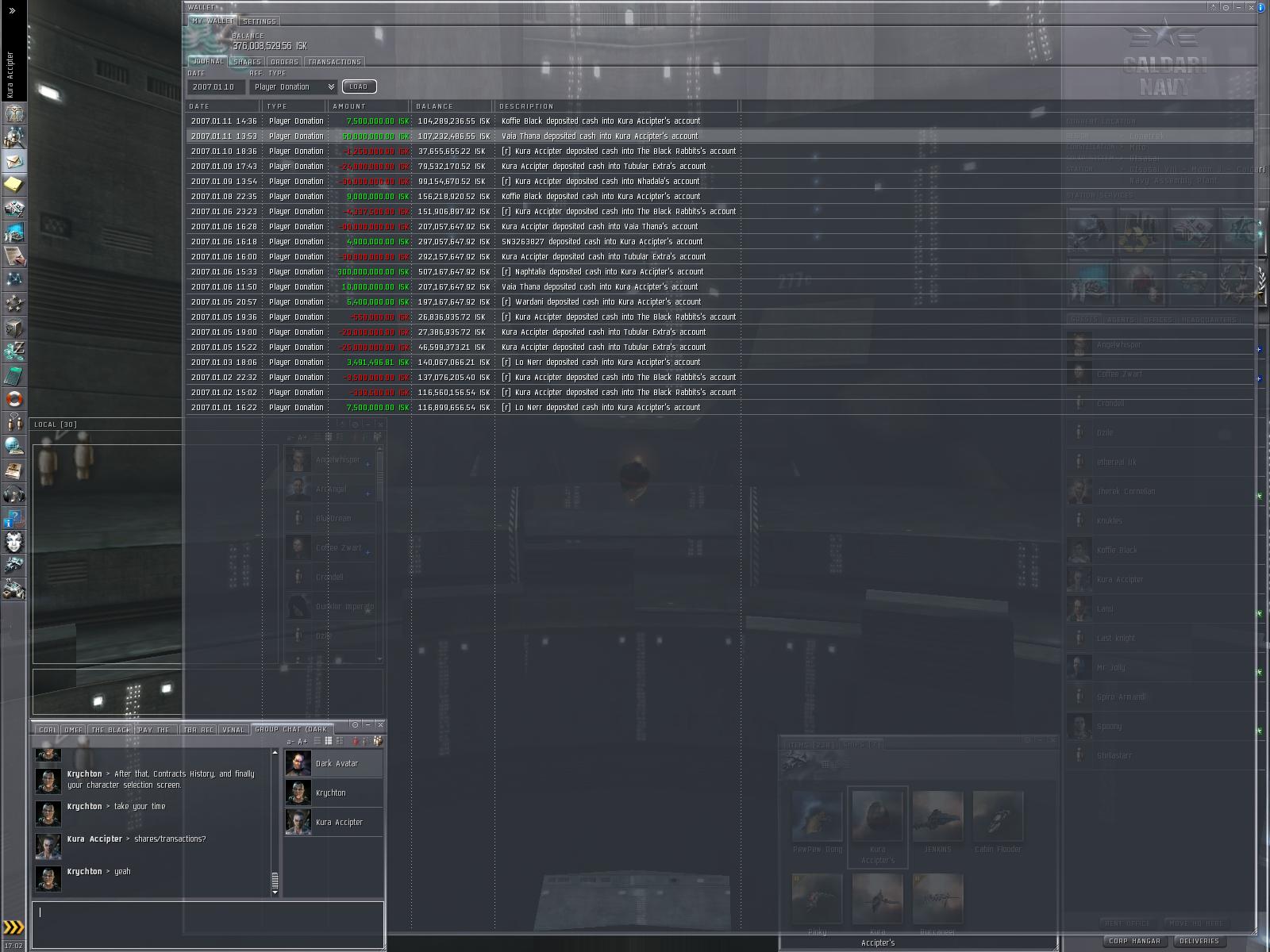
Task: Select the 2007.01.11 14:36 Koffie Black donation row
Action: coord(720,121)
